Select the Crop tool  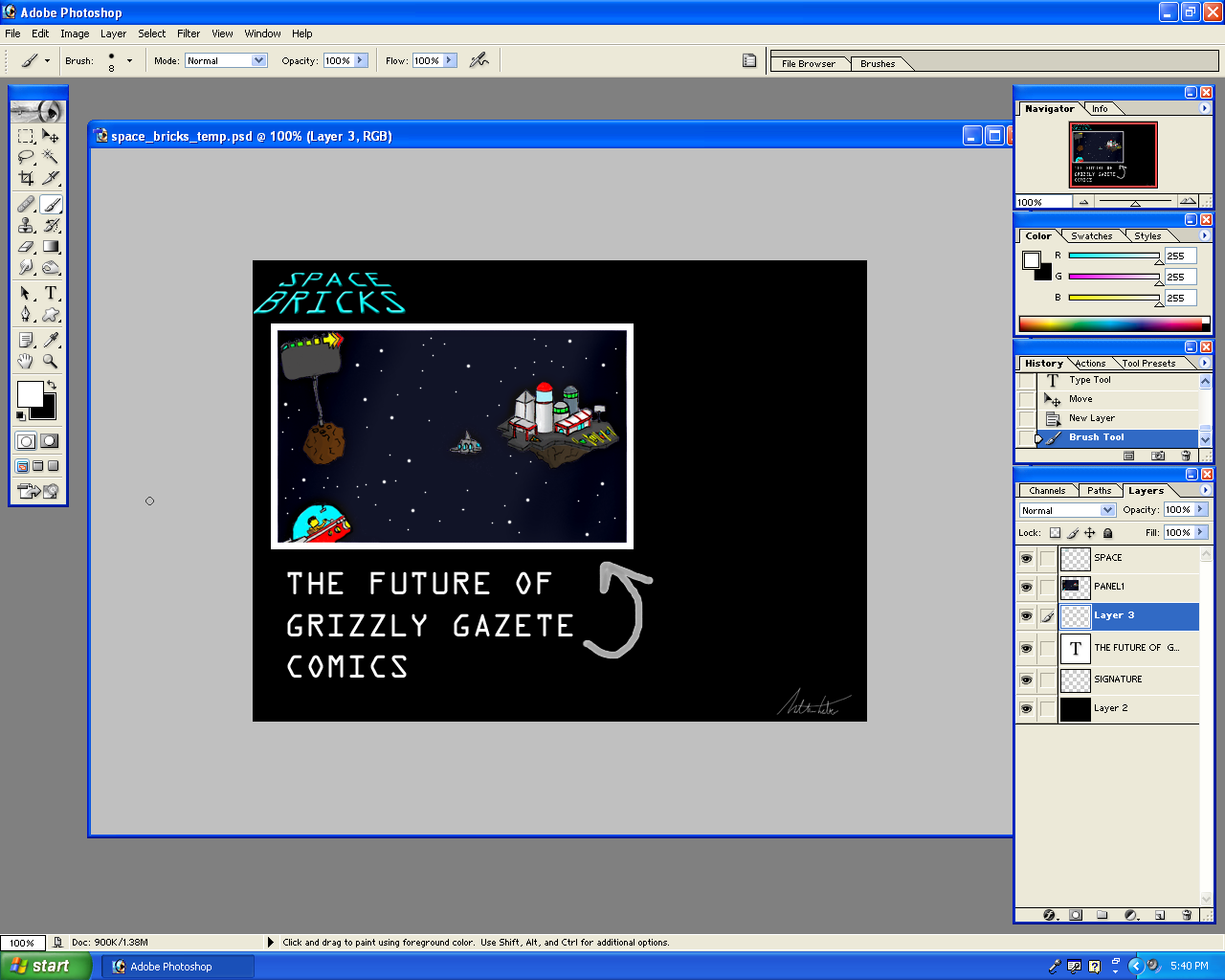[27, 178]
